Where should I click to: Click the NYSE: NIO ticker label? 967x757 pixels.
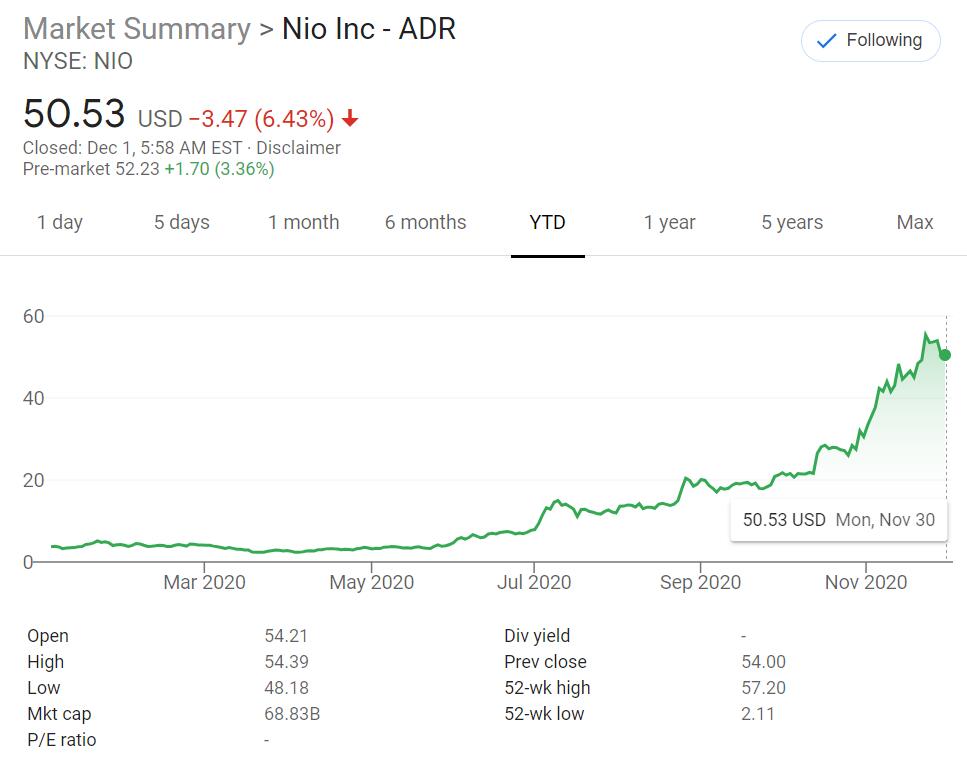pos(78,61)
